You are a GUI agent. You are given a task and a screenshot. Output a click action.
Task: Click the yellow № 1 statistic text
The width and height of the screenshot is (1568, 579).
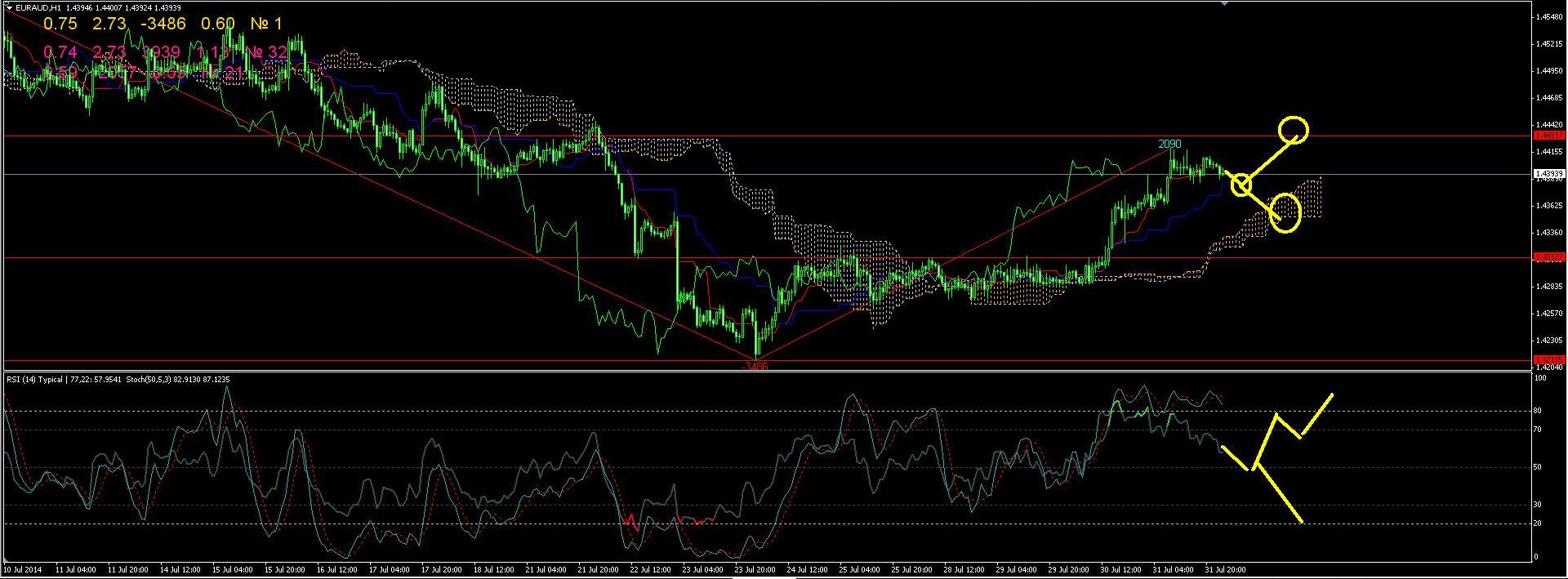pyautogui.click(x=264, y=24)
